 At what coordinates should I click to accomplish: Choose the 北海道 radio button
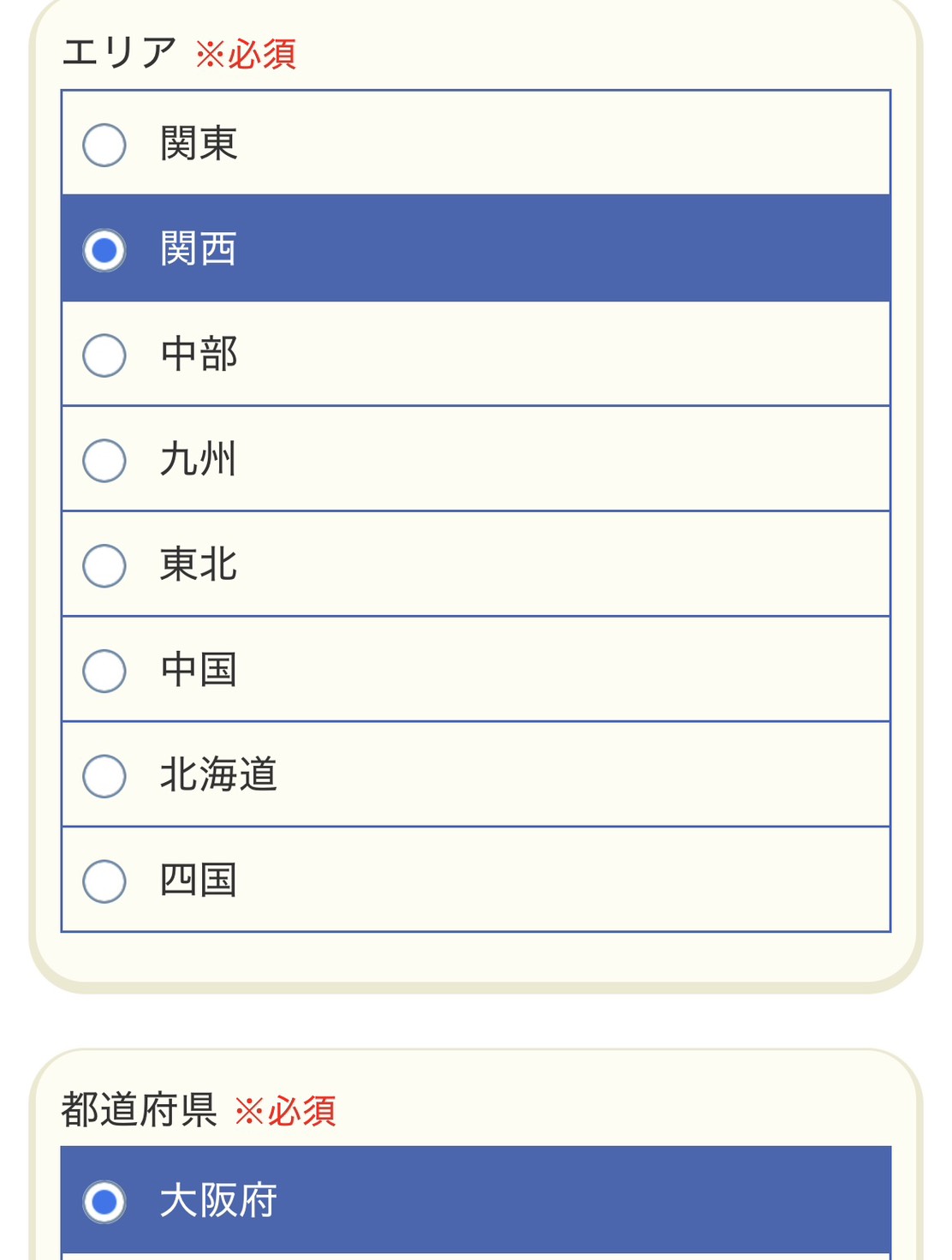coord(104,776)
